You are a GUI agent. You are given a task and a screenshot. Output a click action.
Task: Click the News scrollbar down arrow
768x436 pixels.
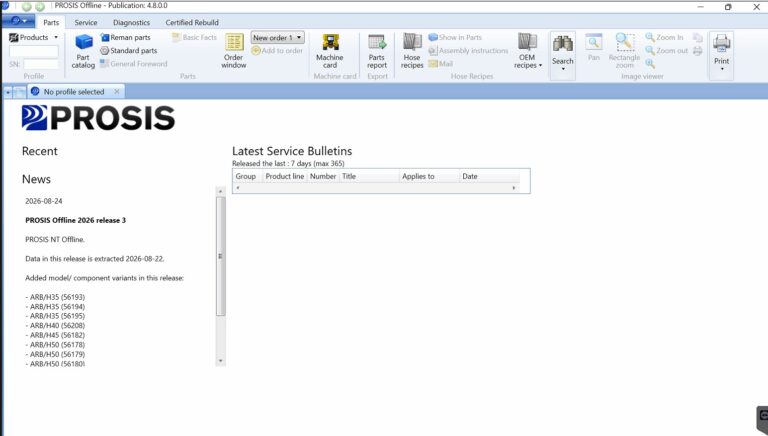point(220,361)
